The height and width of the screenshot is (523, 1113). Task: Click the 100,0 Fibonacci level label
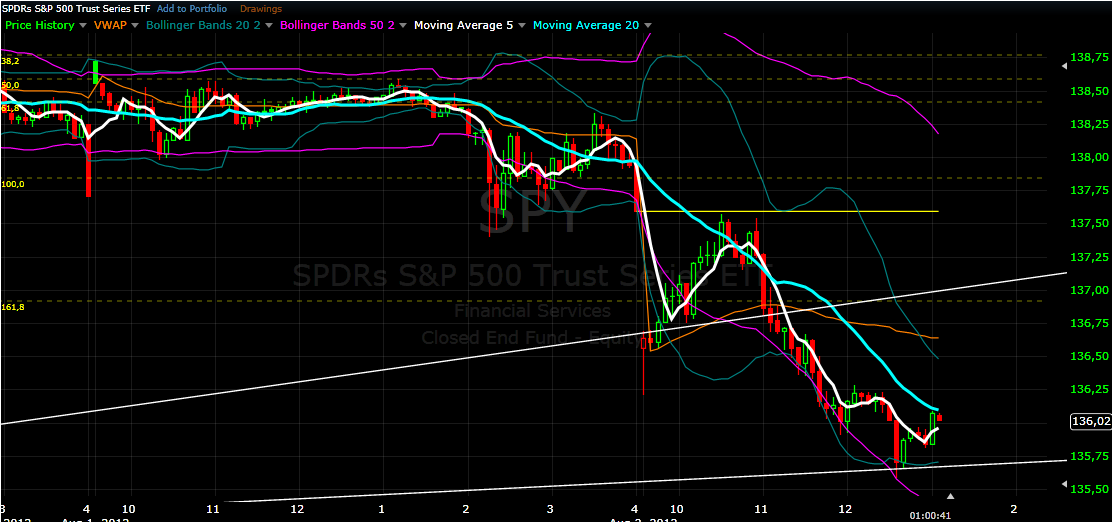coord(13,184)
